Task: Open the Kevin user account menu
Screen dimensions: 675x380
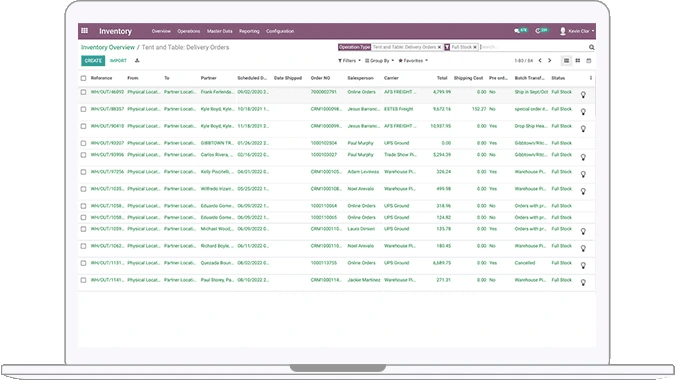Action: (577, 31)
